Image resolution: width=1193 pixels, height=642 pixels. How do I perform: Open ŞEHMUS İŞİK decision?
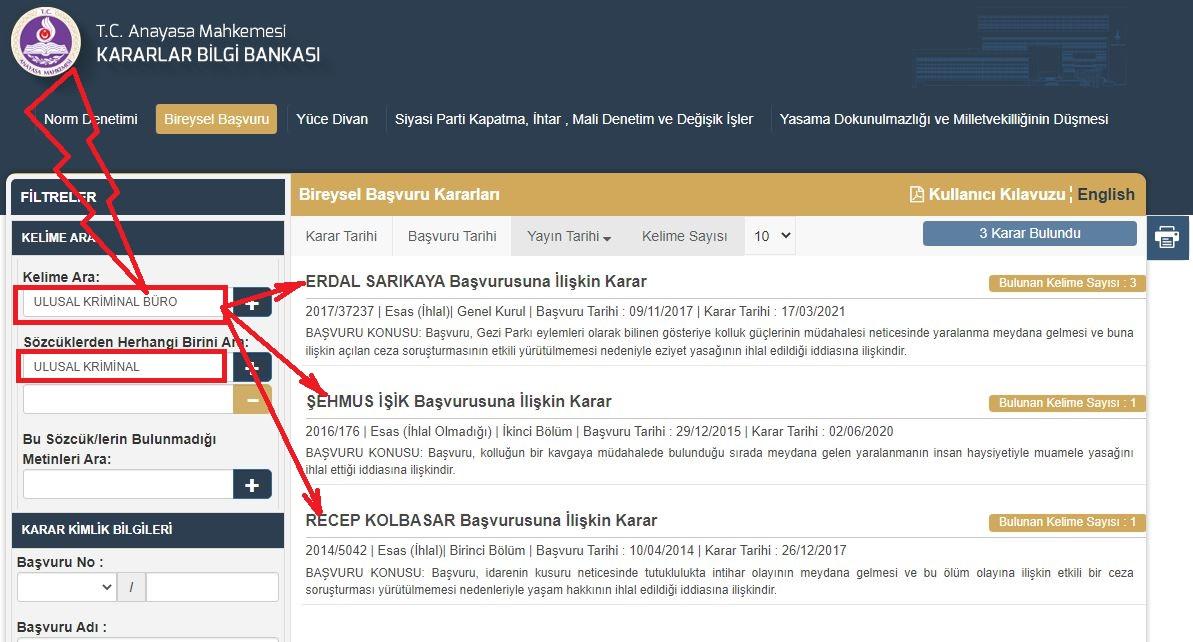pyautogui.click(x=459, y=401)
